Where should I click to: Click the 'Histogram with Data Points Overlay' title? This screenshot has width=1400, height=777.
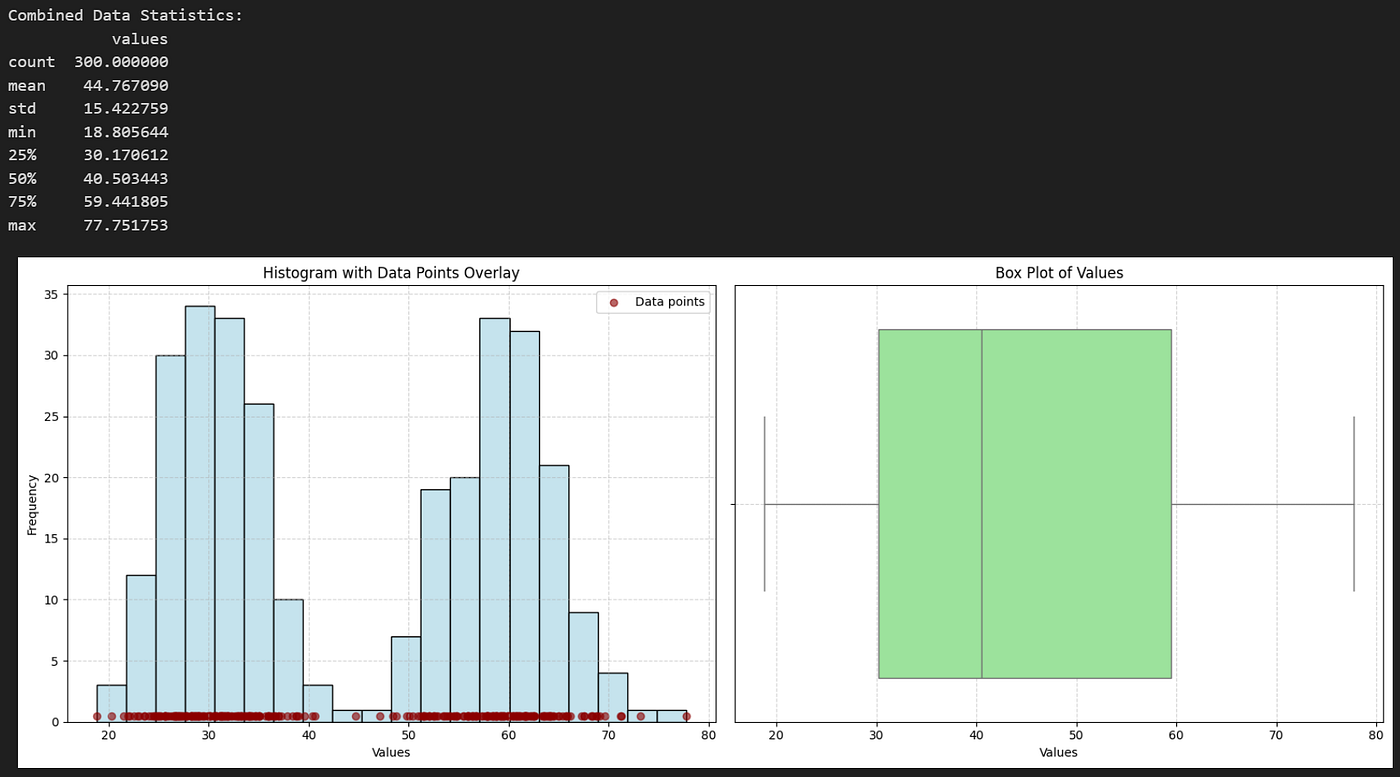tap(390, 272)
